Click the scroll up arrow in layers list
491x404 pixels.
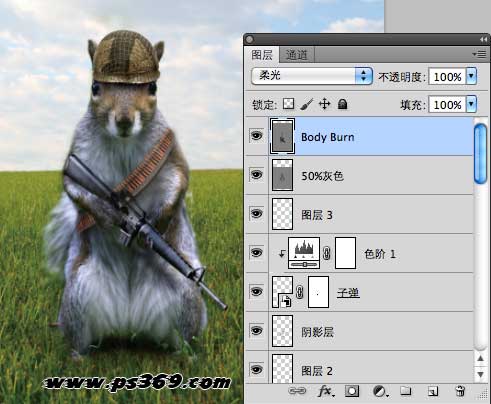[480, 359]
